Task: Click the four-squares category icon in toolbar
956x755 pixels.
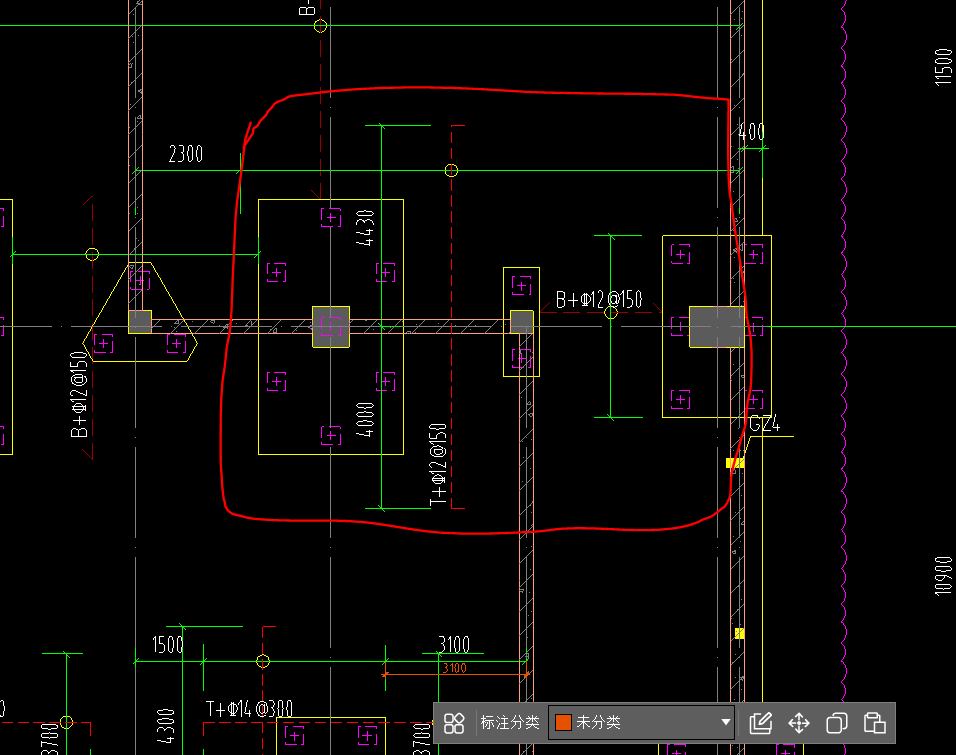Action: (455, 722)
